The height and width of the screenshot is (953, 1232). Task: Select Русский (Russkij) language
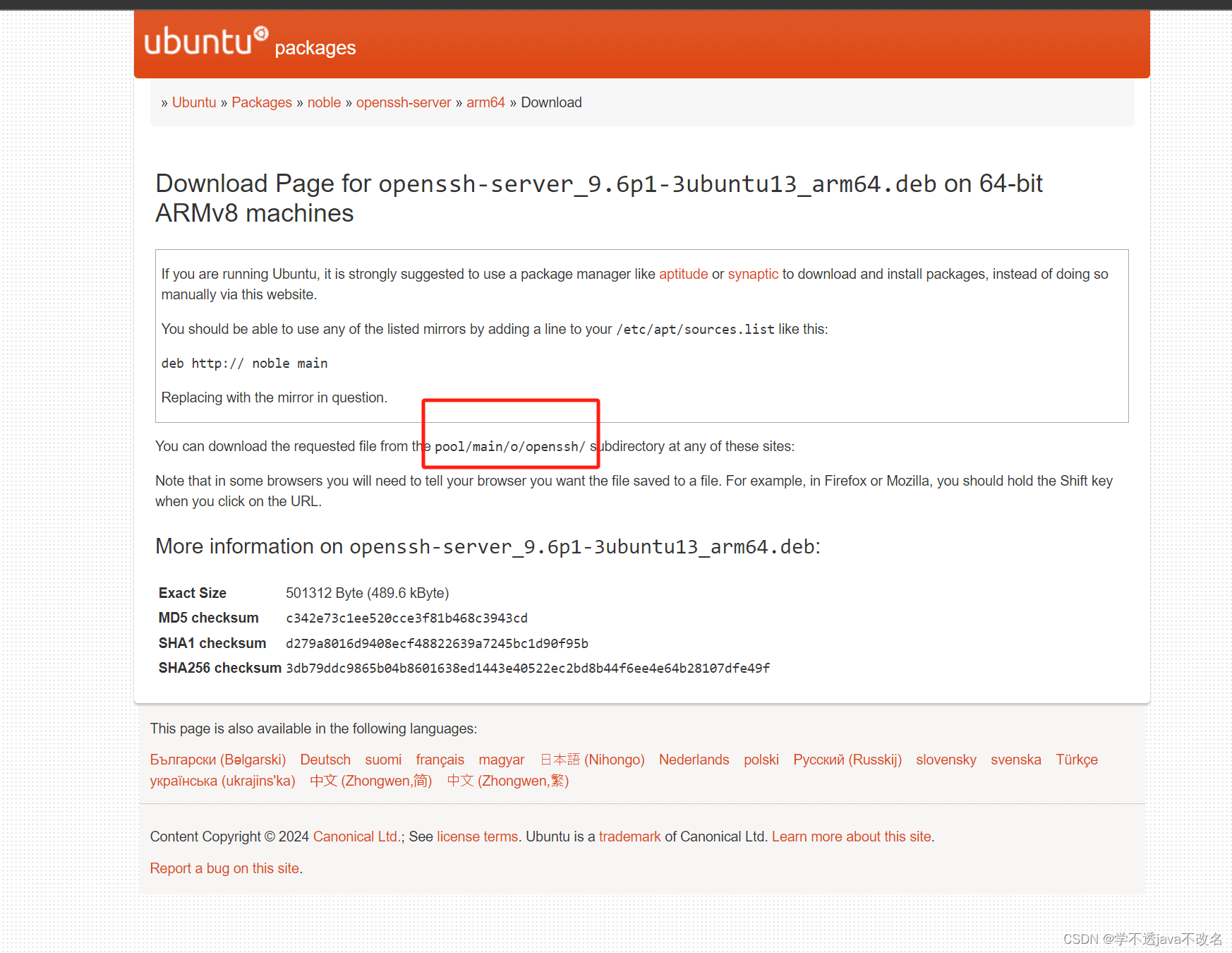tap(847, 759)
